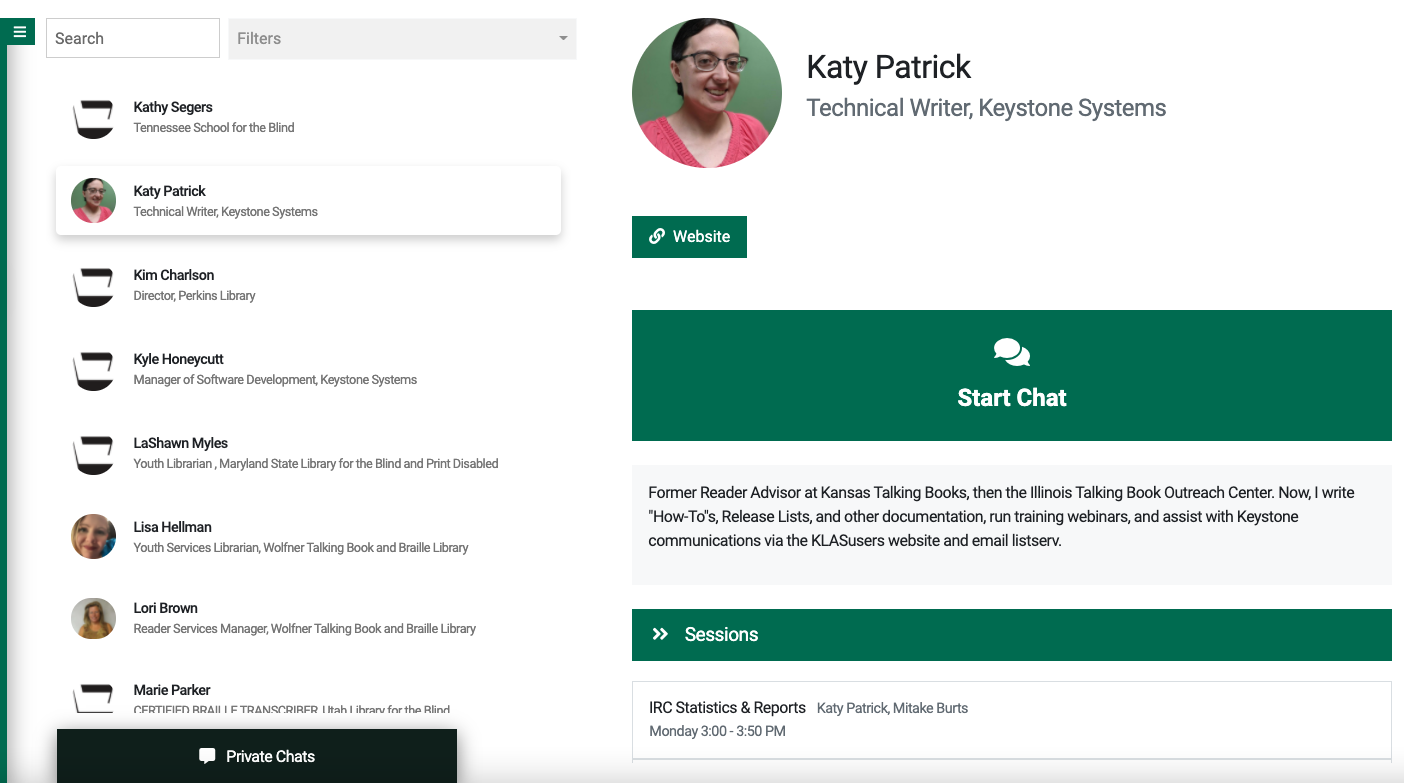Click Kim Charlson's default avatar icon
This screenshot has width=1404, height=783.
[x=93, y=285]
